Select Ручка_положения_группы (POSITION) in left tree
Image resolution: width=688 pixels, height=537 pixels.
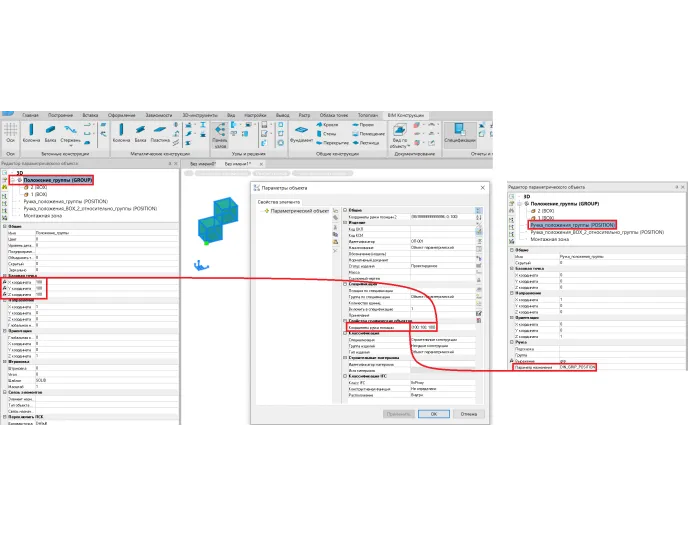(65, 201)
